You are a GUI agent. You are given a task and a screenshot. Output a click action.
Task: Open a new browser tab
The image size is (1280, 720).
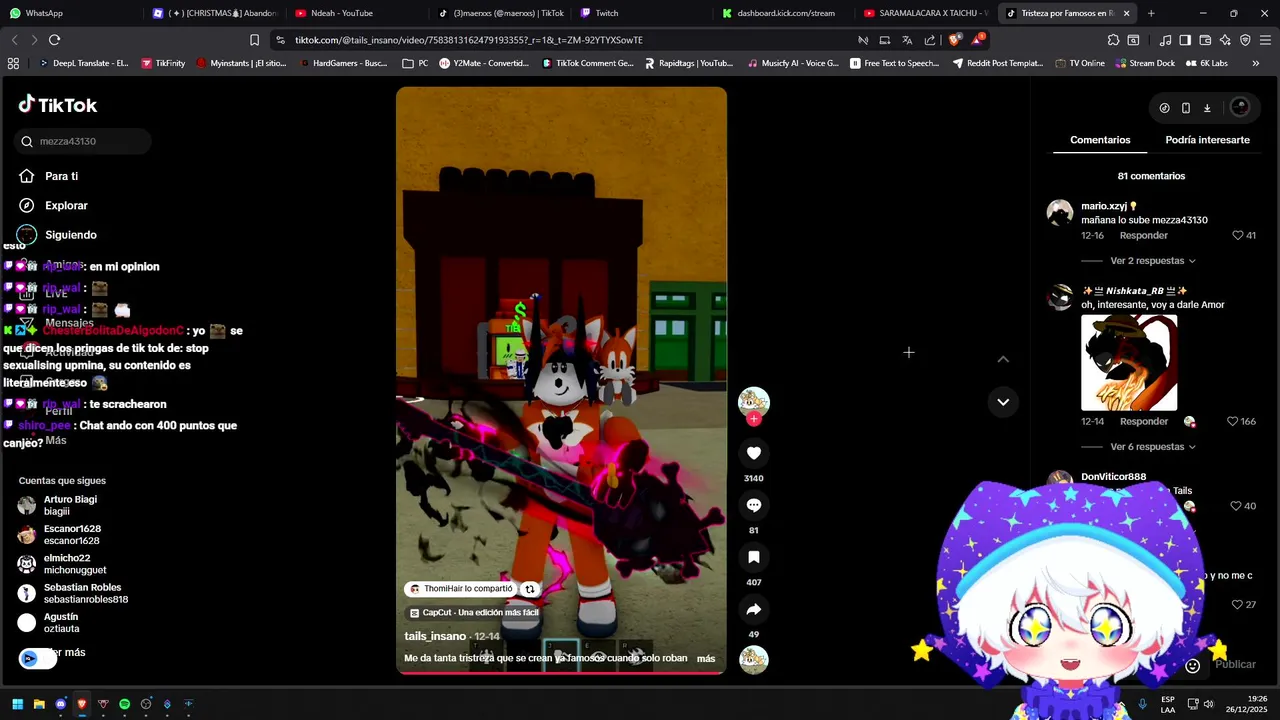click(1151, 13)
